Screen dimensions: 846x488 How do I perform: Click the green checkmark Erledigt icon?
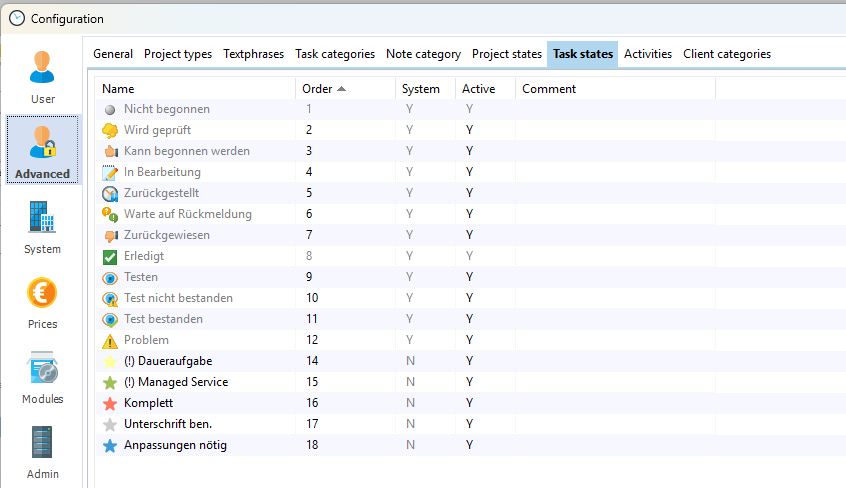pyautogui.click(x=110, y=256)
